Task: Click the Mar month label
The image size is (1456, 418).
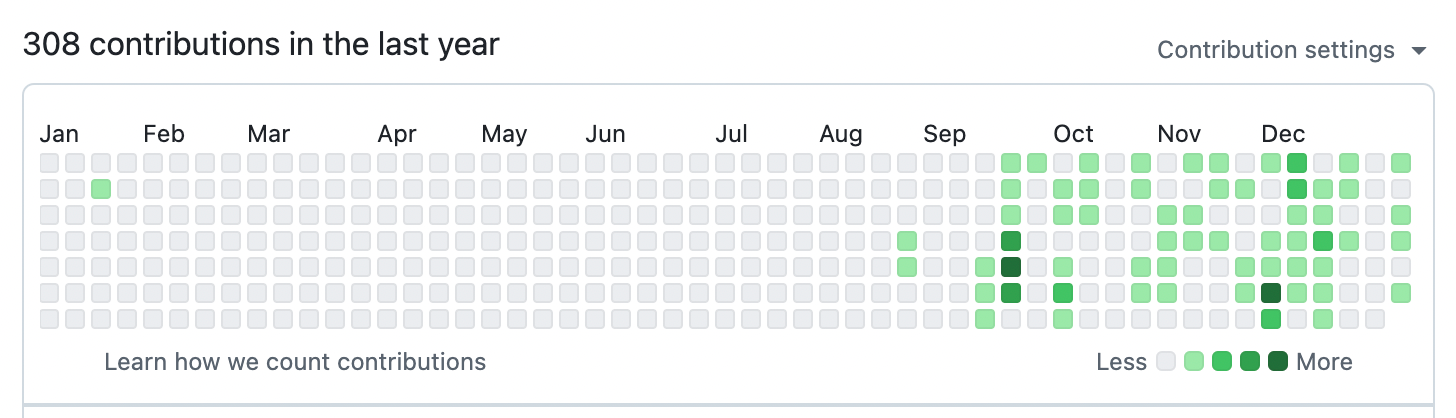Action: coord(269,134)
